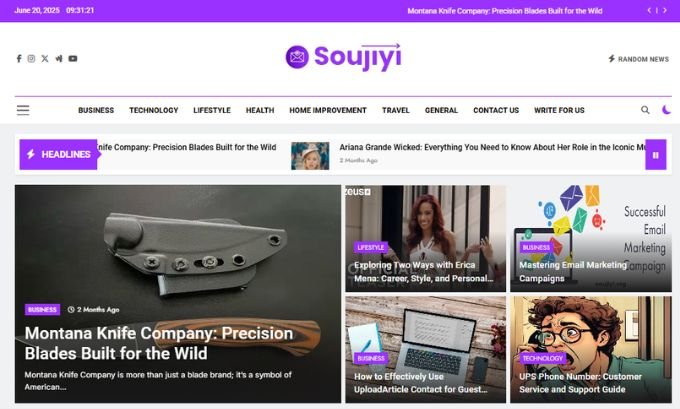Viewport: 680px width, 409px height.
Task: Open the X (Twitter) social icon
Action: pos(45,59)
